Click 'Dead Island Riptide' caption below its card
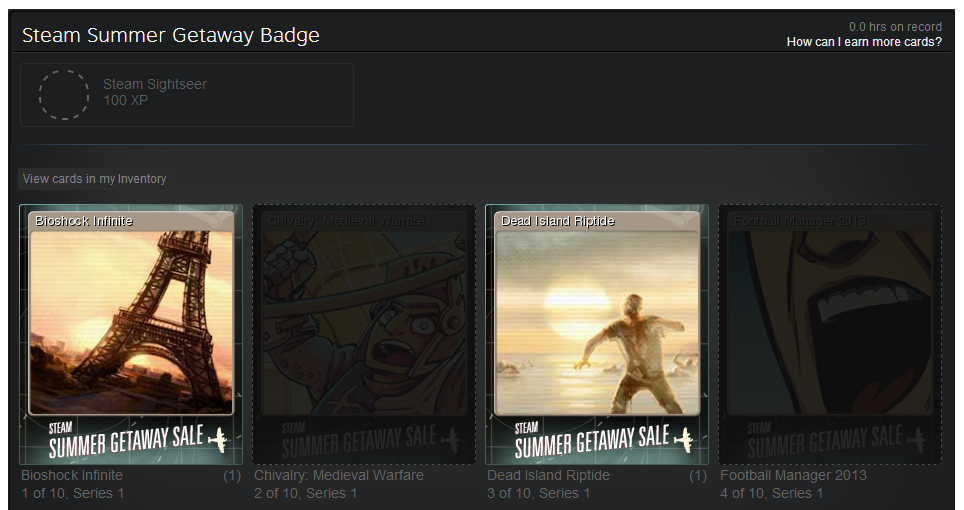 548,475
